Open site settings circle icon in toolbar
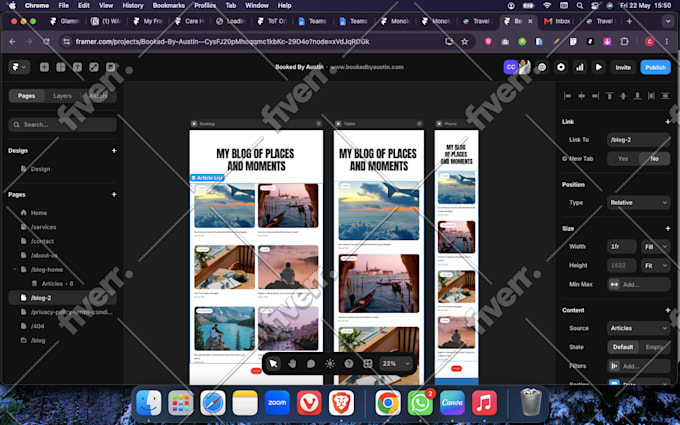The width and height of the screenshot is (680, 425). pos(561,67)
